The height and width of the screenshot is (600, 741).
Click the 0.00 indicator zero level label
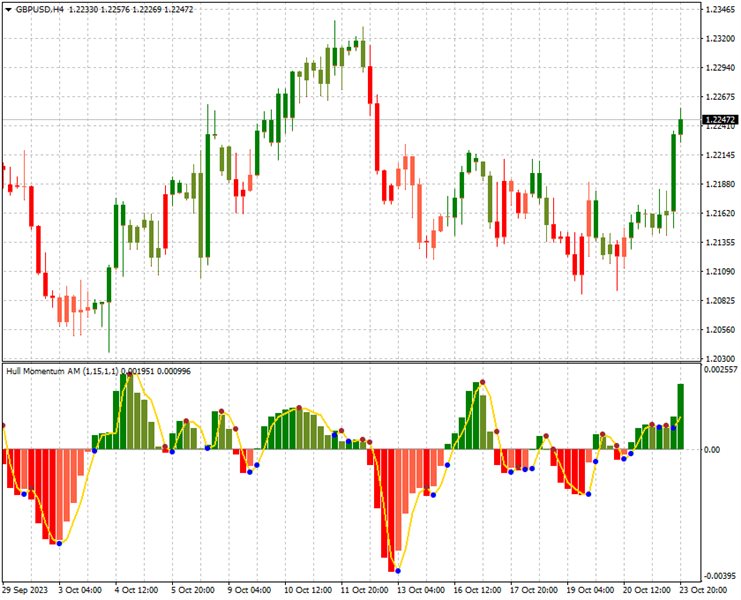(x=712, y=449)
